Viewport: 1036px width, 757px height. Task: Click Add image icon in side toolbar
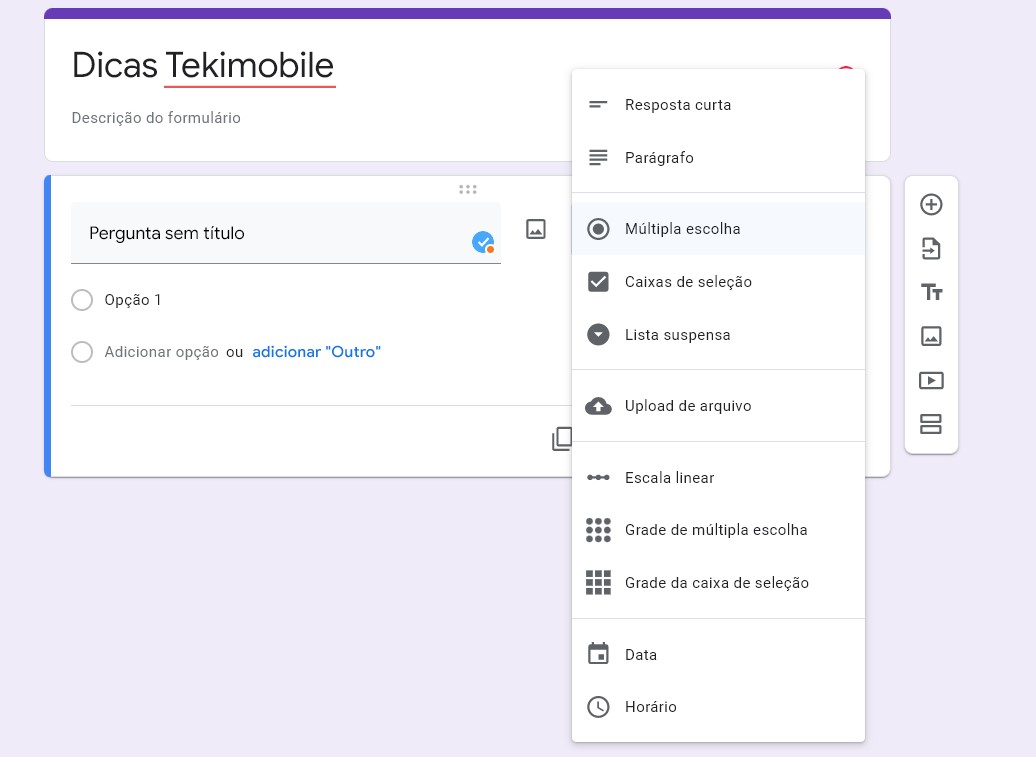tap(931, 336)
